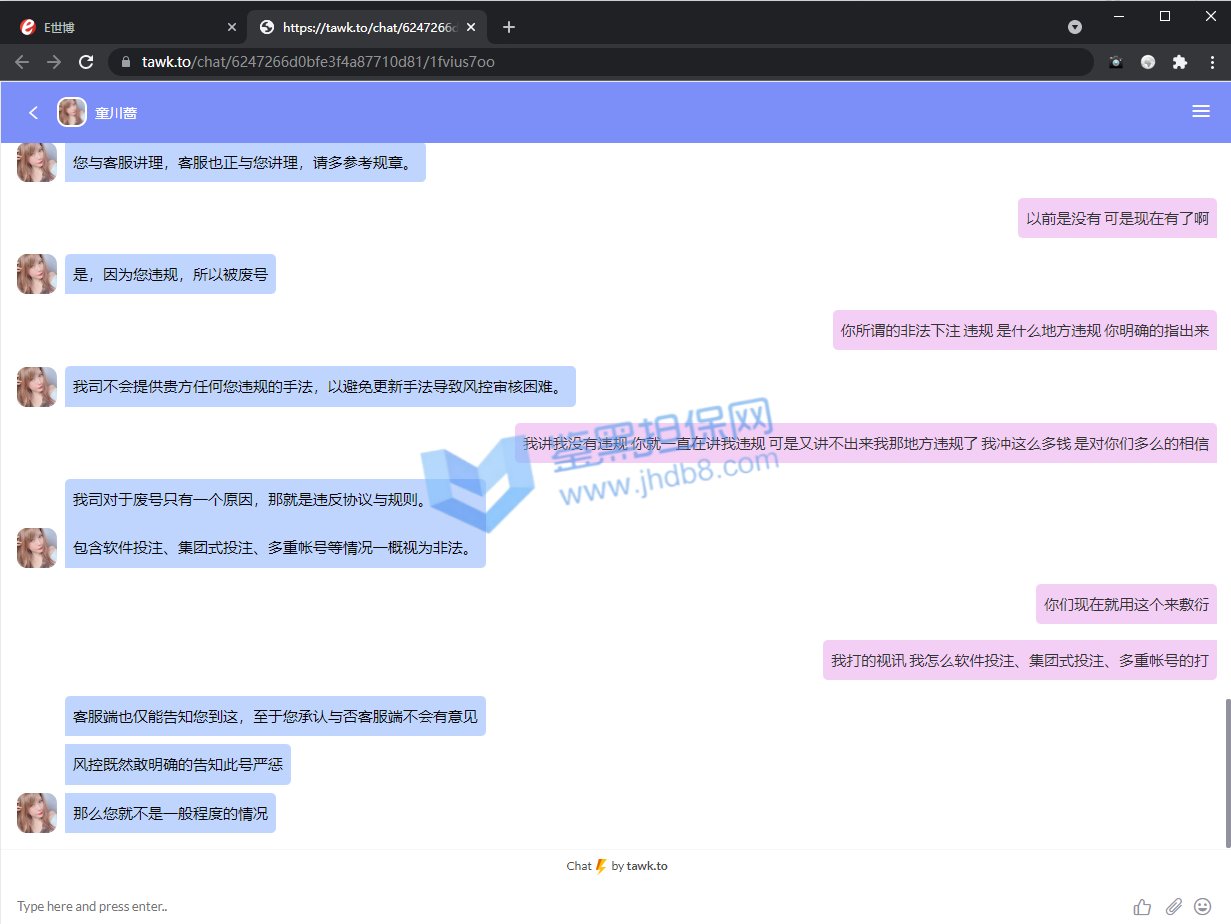This screenshot has width=1231, height=924.
Task: Click the chat scrollbar thumb
Action: point(1226,770)
